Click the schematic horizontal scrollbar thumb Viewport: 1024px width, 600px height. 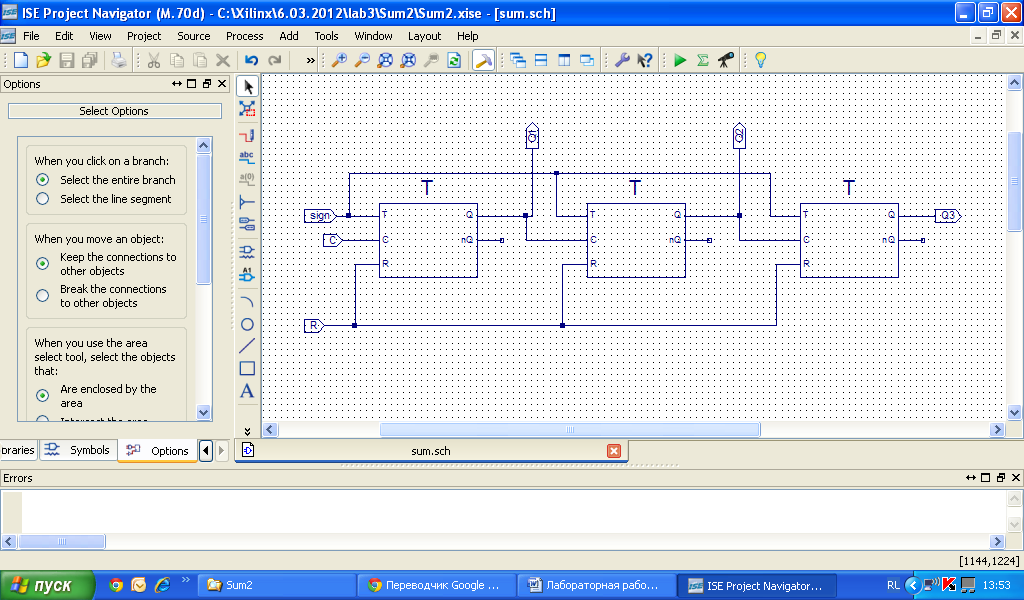(570, 430)
